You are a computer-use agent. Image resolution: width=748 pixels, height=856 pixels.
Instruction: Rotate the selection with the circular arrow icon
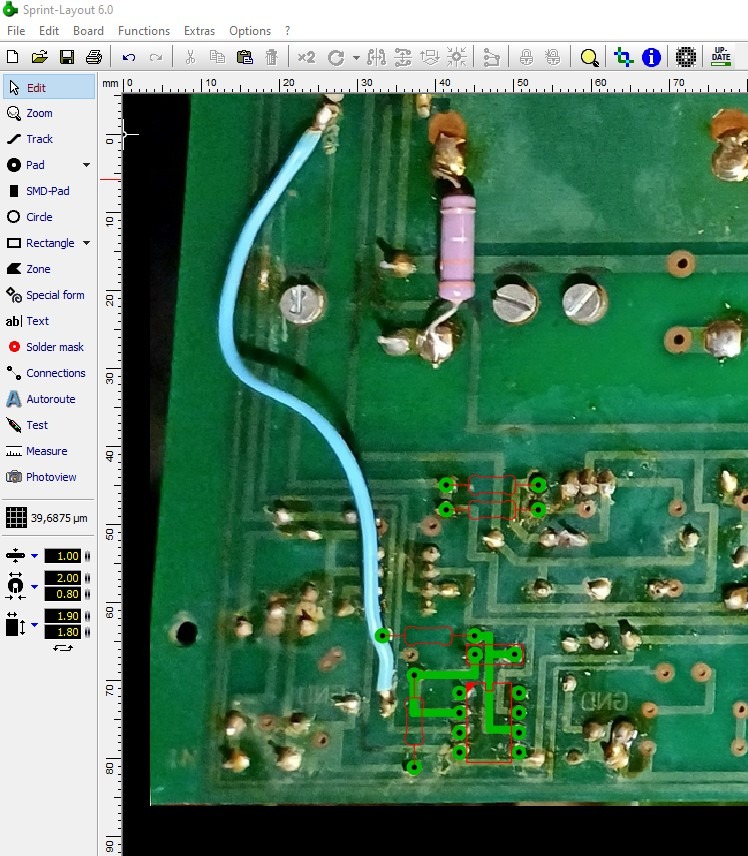click(336, 57)
